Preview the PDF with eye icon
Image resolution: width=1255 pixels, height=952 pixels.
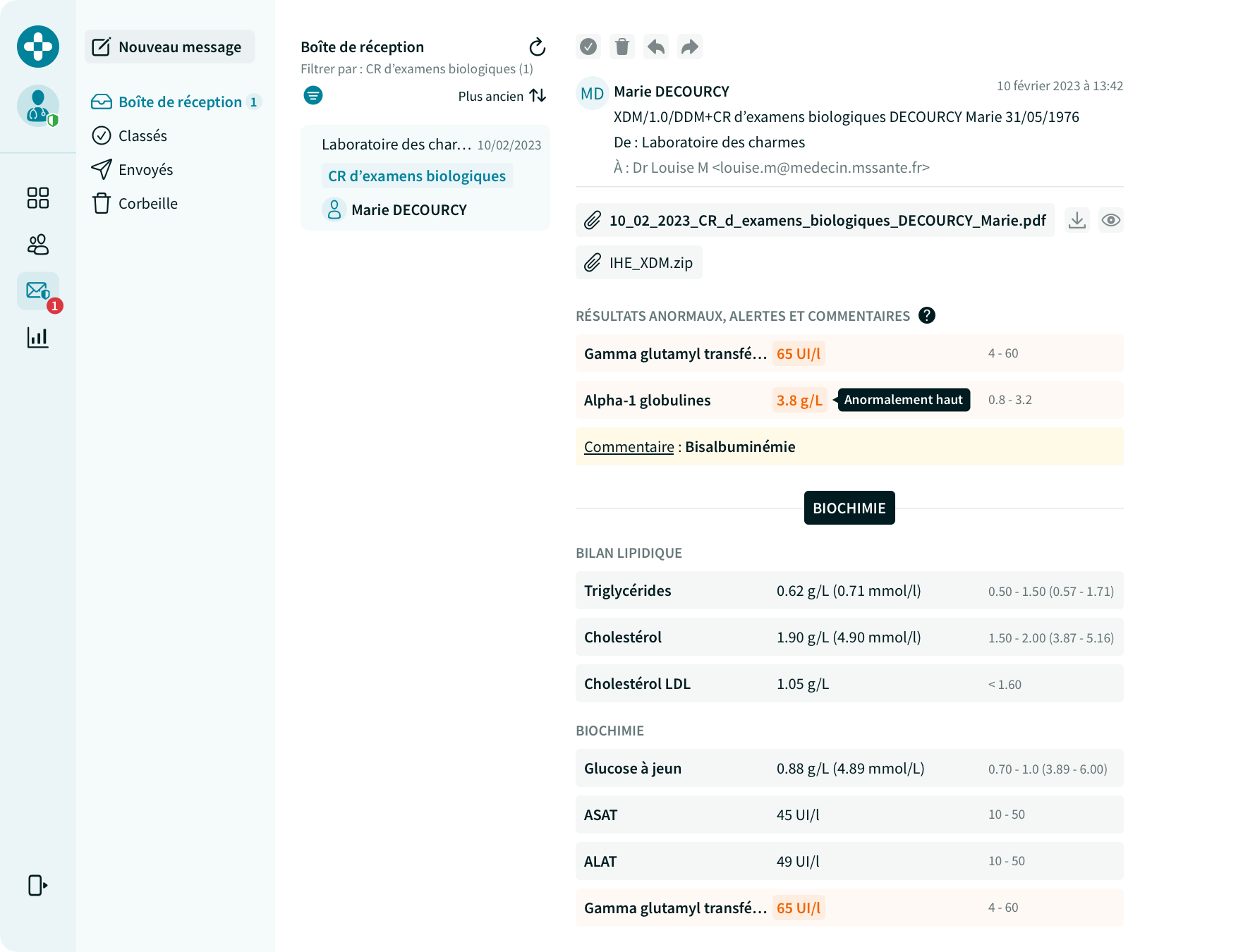pyautogui.click(x=1111, y=220)
